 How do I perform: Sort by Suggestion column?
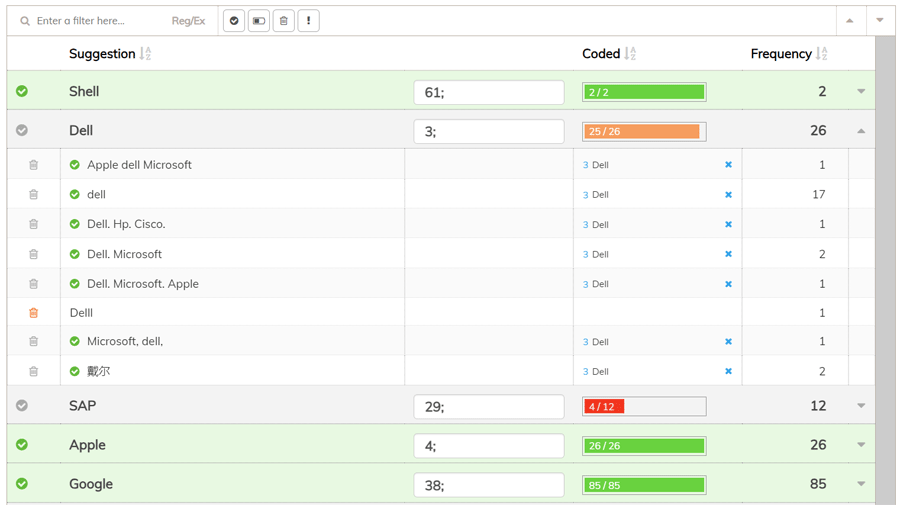click(145, 54)
